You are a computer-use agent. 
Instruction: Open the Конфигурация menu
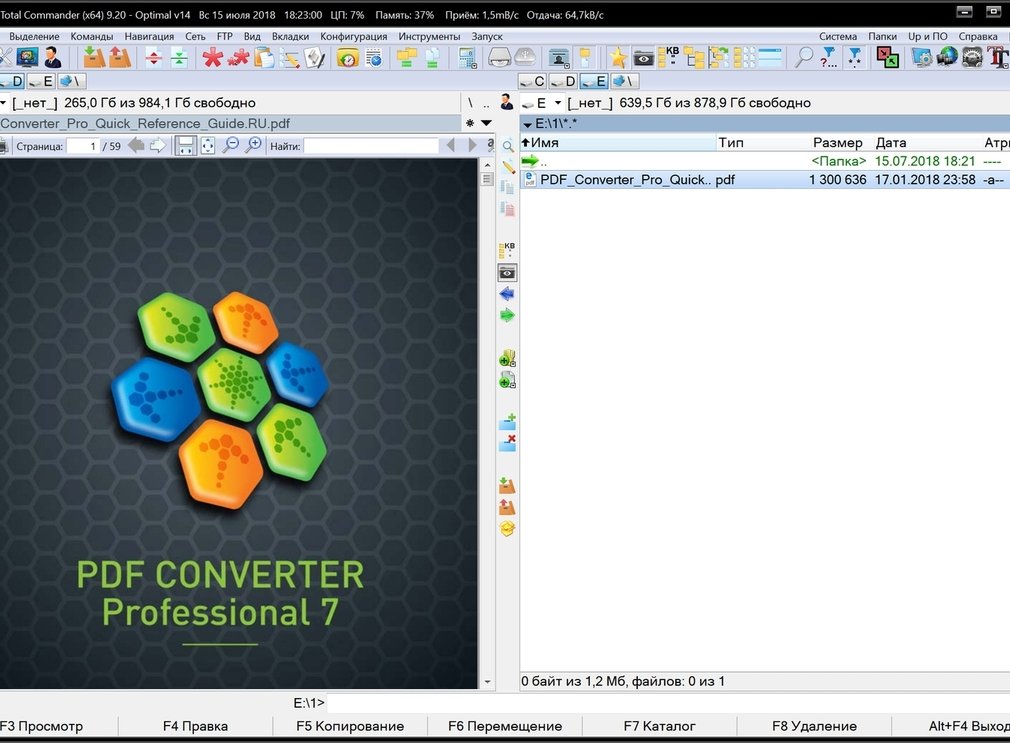pyautogui.click(x=354, y=36)
